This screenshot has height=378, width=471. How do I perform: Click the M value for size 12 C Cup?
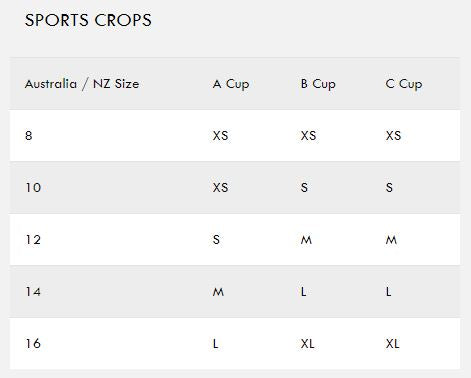point(391,240)
